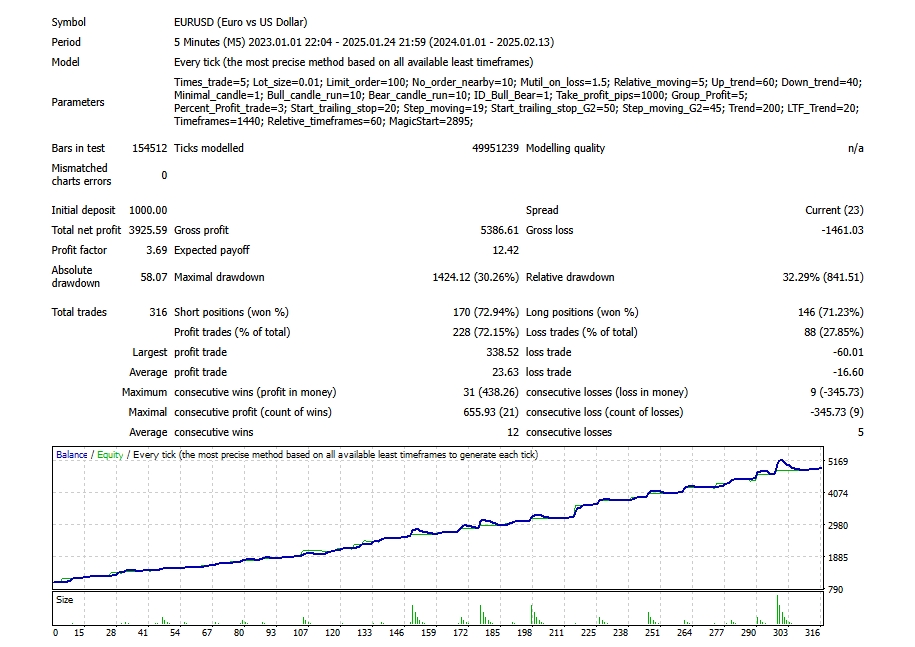915x647 pixels.
Task: Click the Relative drawdown value '32.29% (841.51)'
Action: click(823, 277)
